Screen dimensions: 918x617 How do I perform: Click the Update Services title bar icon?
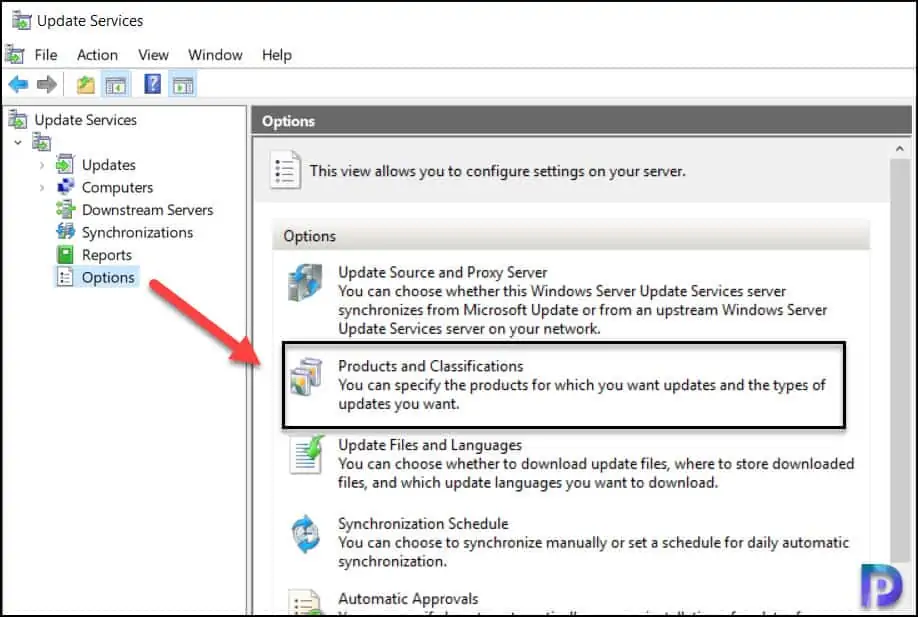(21, 21)
